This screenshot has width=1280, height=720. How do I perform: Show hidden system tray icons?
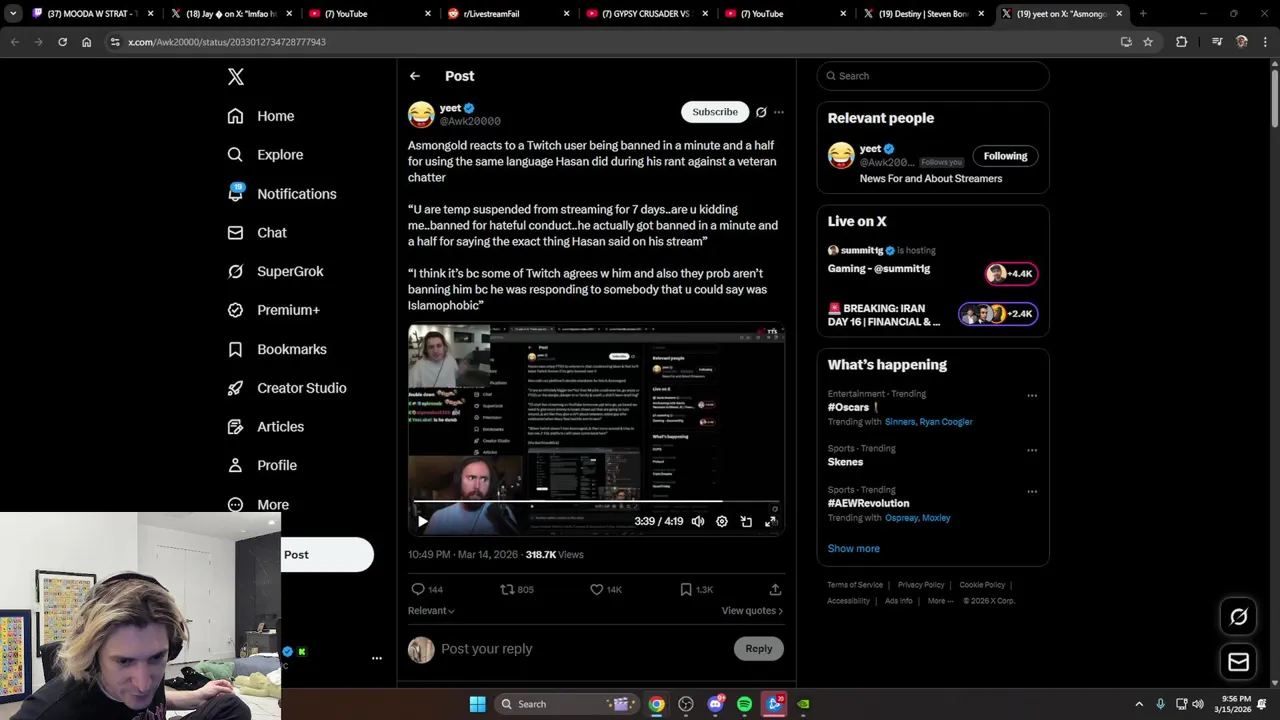tap(1139, 704)
